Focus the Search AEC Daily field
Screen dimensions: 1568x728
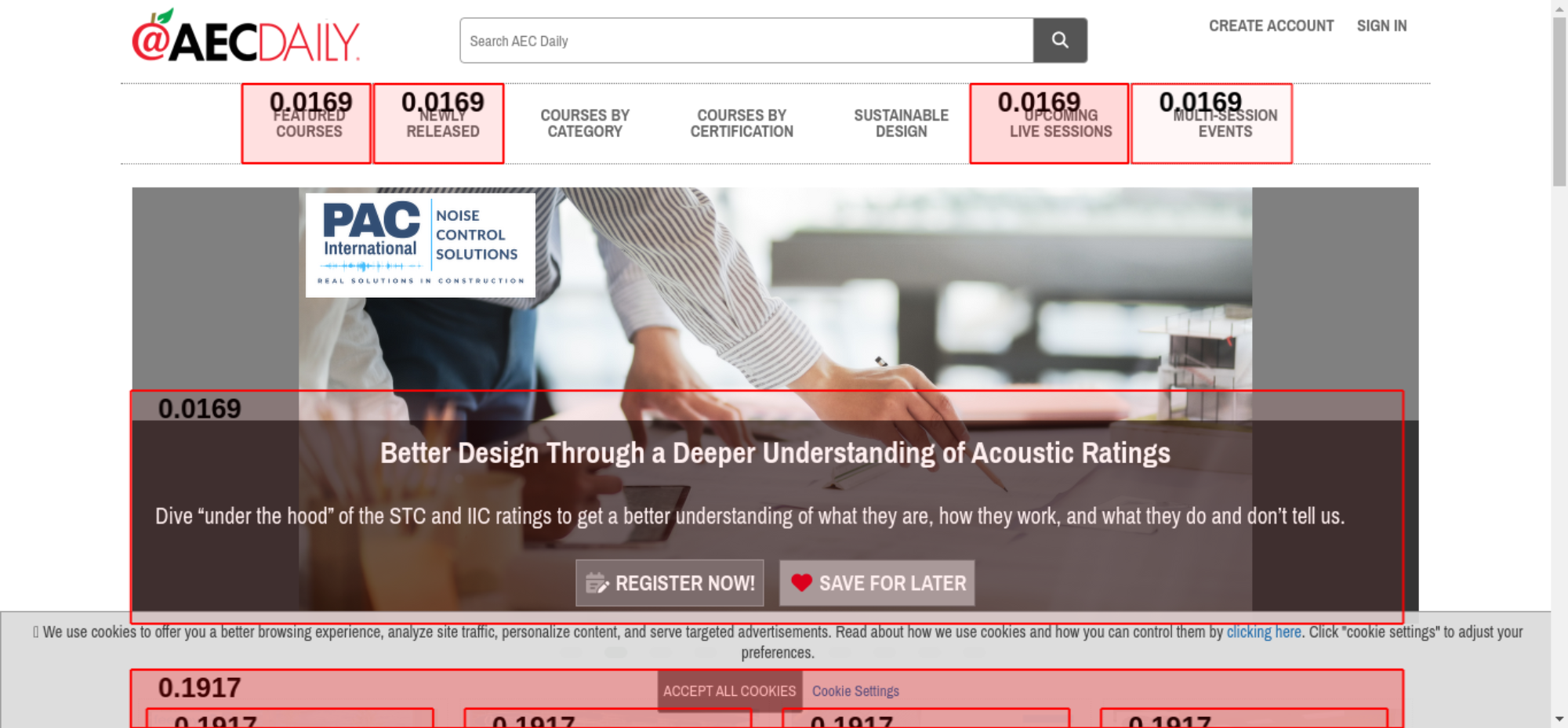[746, 41]
